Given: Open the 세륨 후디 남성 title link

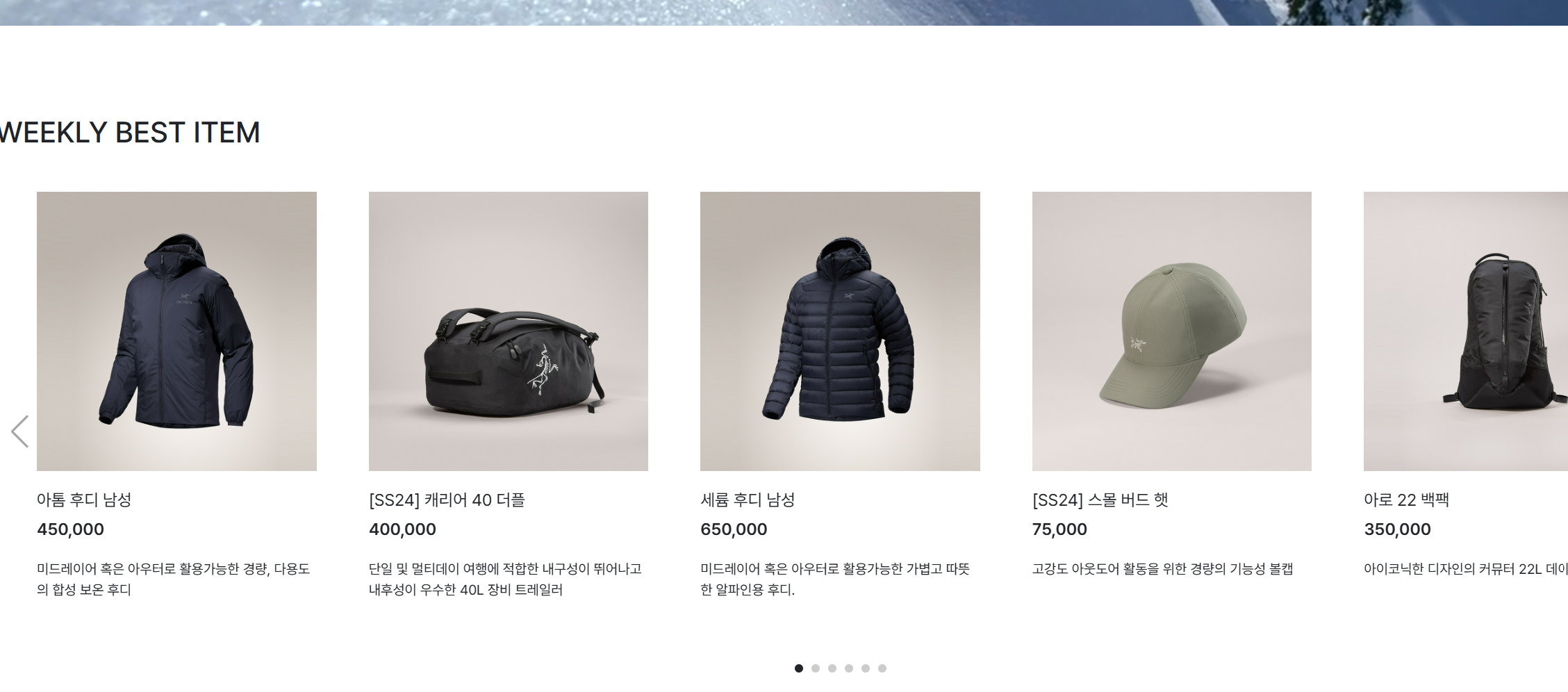Looking at the screenshot, I should point(748,500).
